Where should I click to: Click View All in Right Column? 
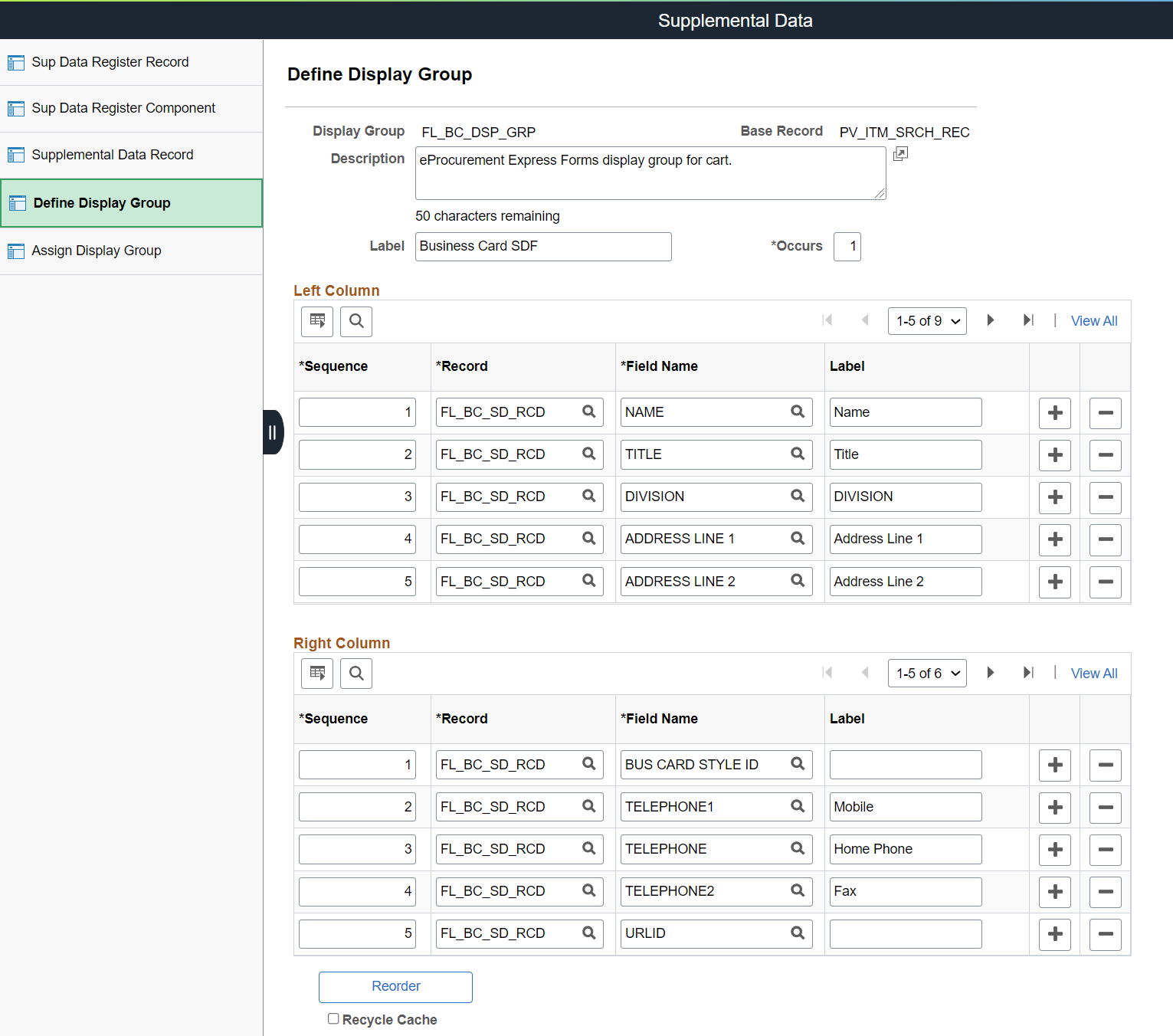1094,674
